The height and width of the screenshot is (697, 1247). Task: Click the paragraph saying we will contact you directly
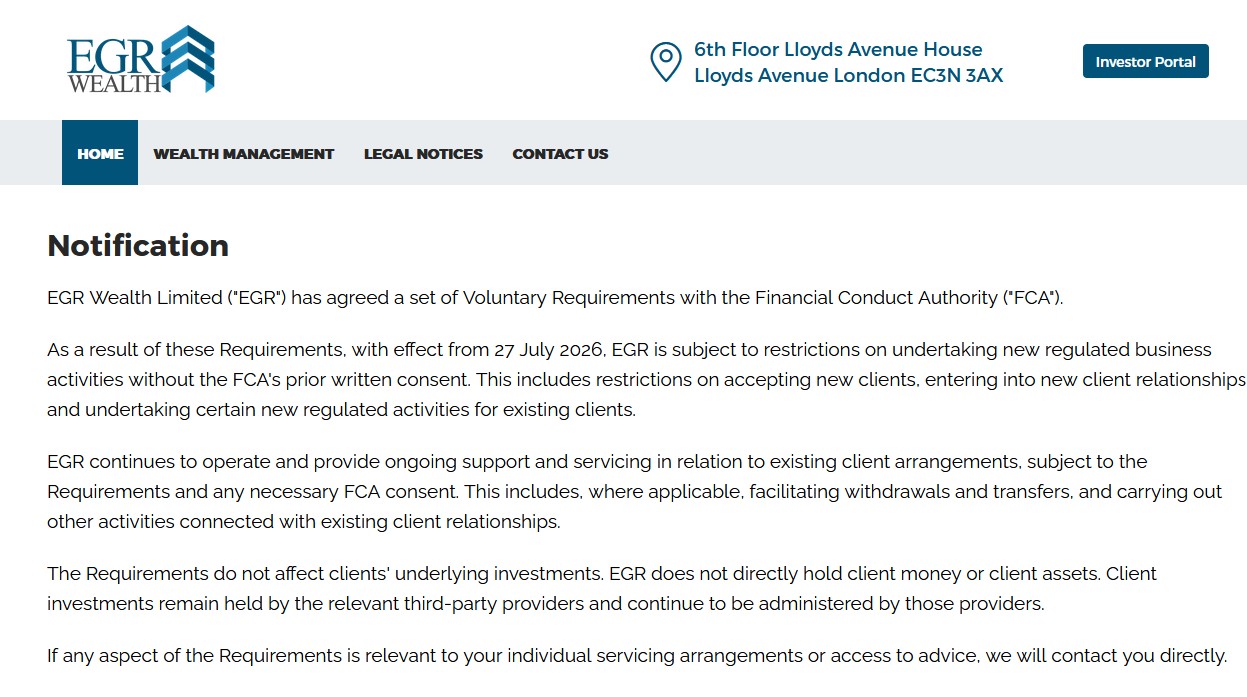point(637,656)
